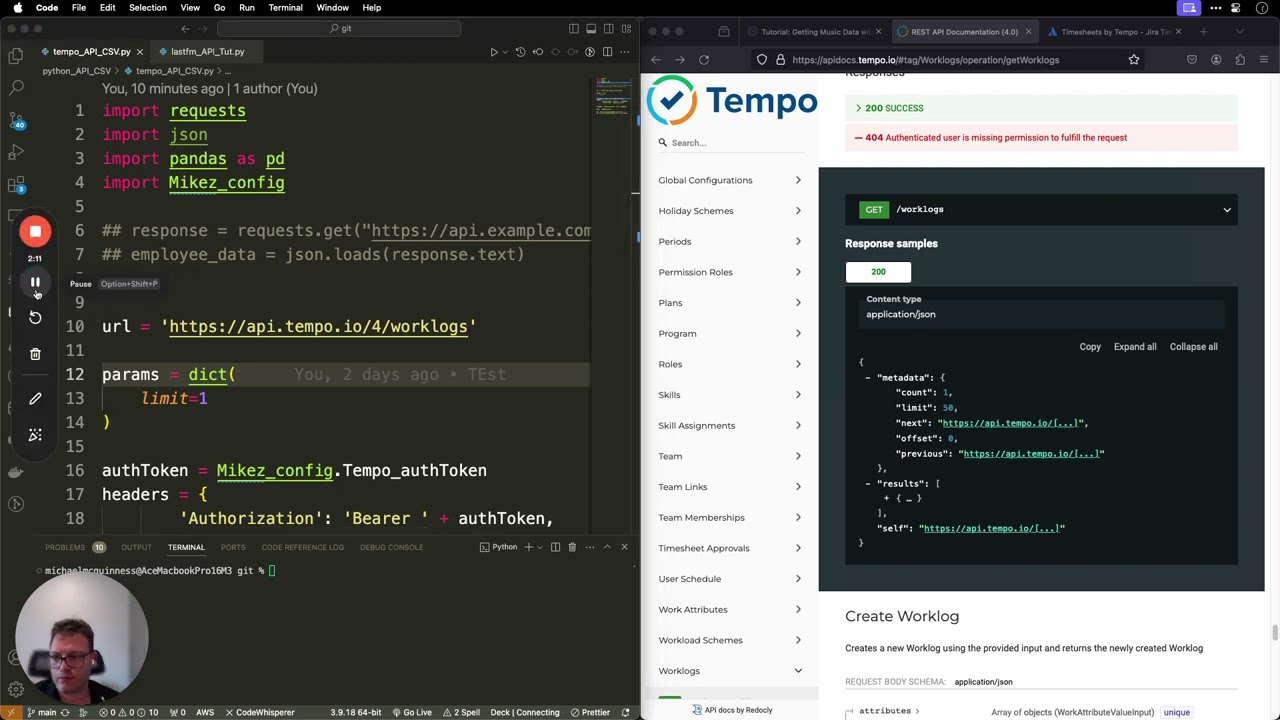Open the Terminal menu in the macOS menu bar

point(285,8)
